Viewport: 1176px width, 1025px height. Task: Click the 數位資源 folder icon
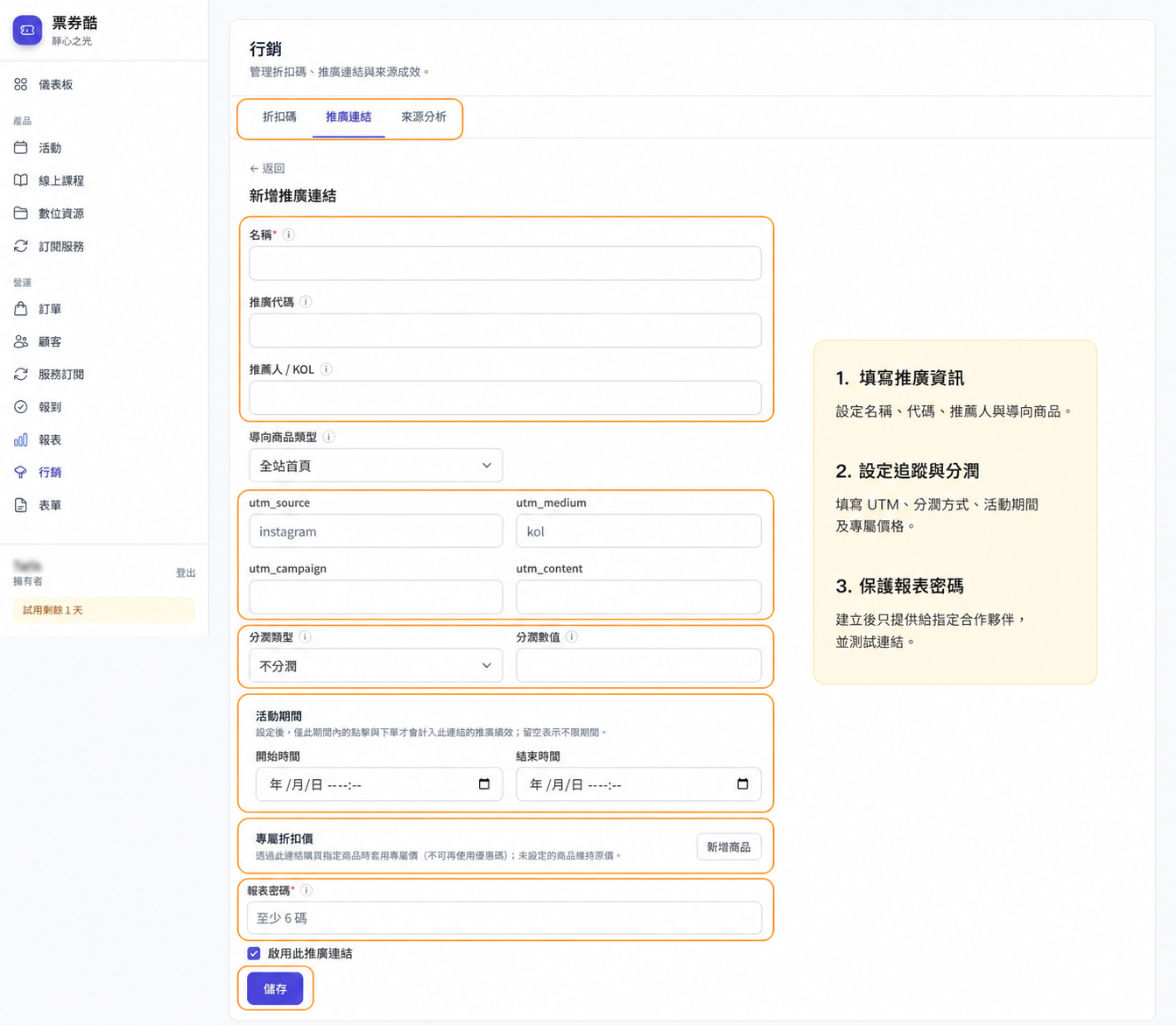point(21,214)
